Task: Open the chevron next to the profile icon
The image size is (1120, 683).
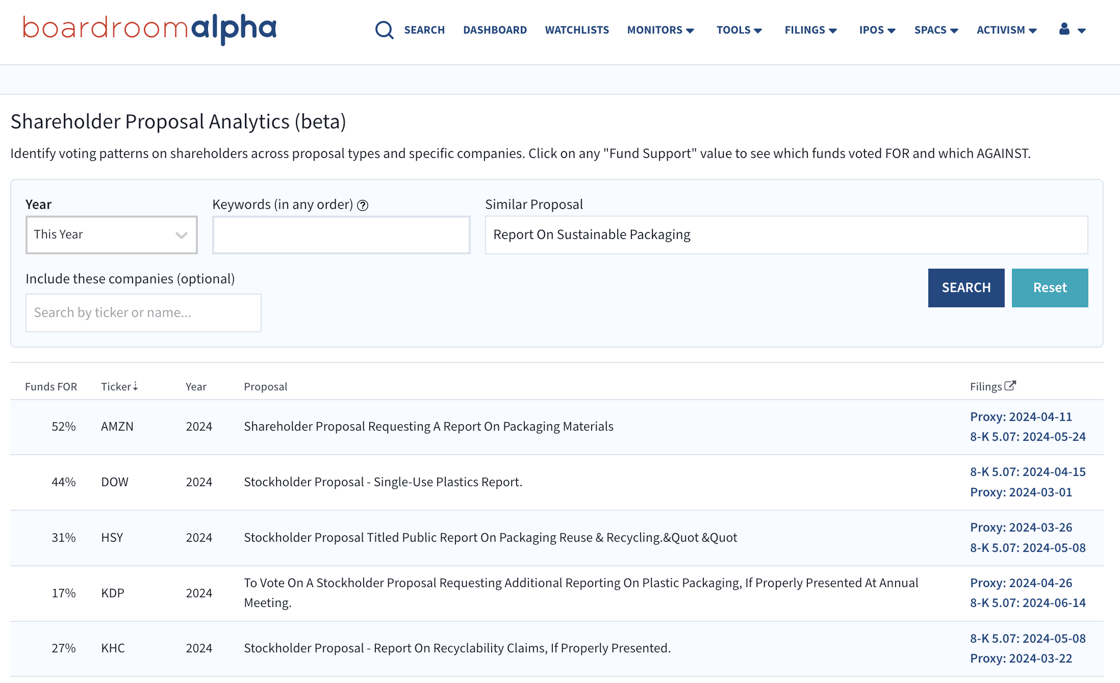Action: (1082, 31)
